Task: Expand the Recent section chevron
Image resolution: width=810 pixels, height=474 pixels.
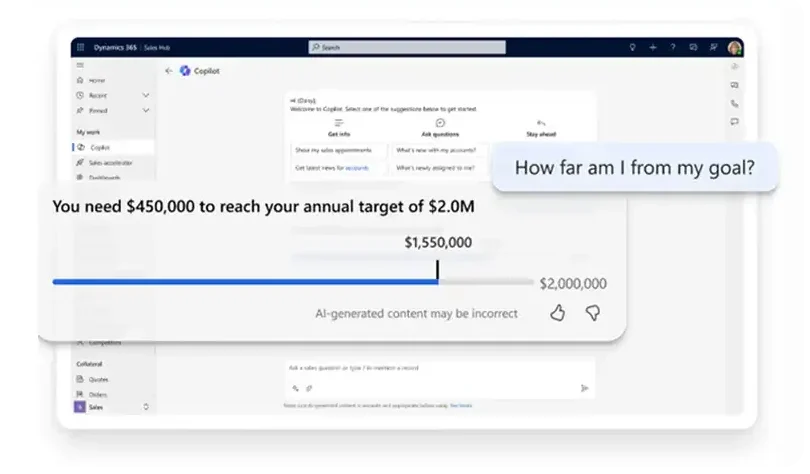Action: (146, 96)
